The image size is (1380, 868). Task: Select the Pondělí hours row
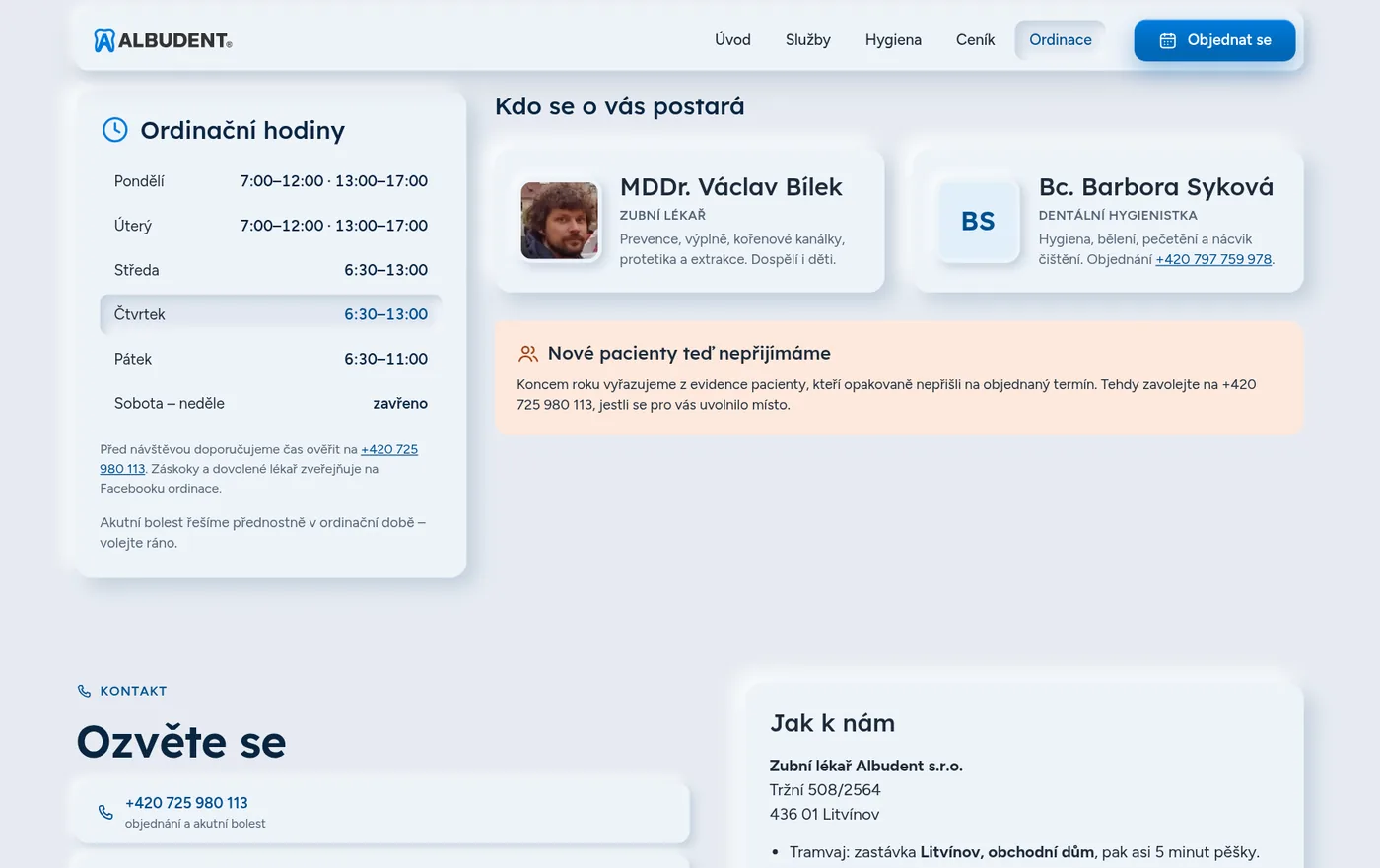point(271,181)
